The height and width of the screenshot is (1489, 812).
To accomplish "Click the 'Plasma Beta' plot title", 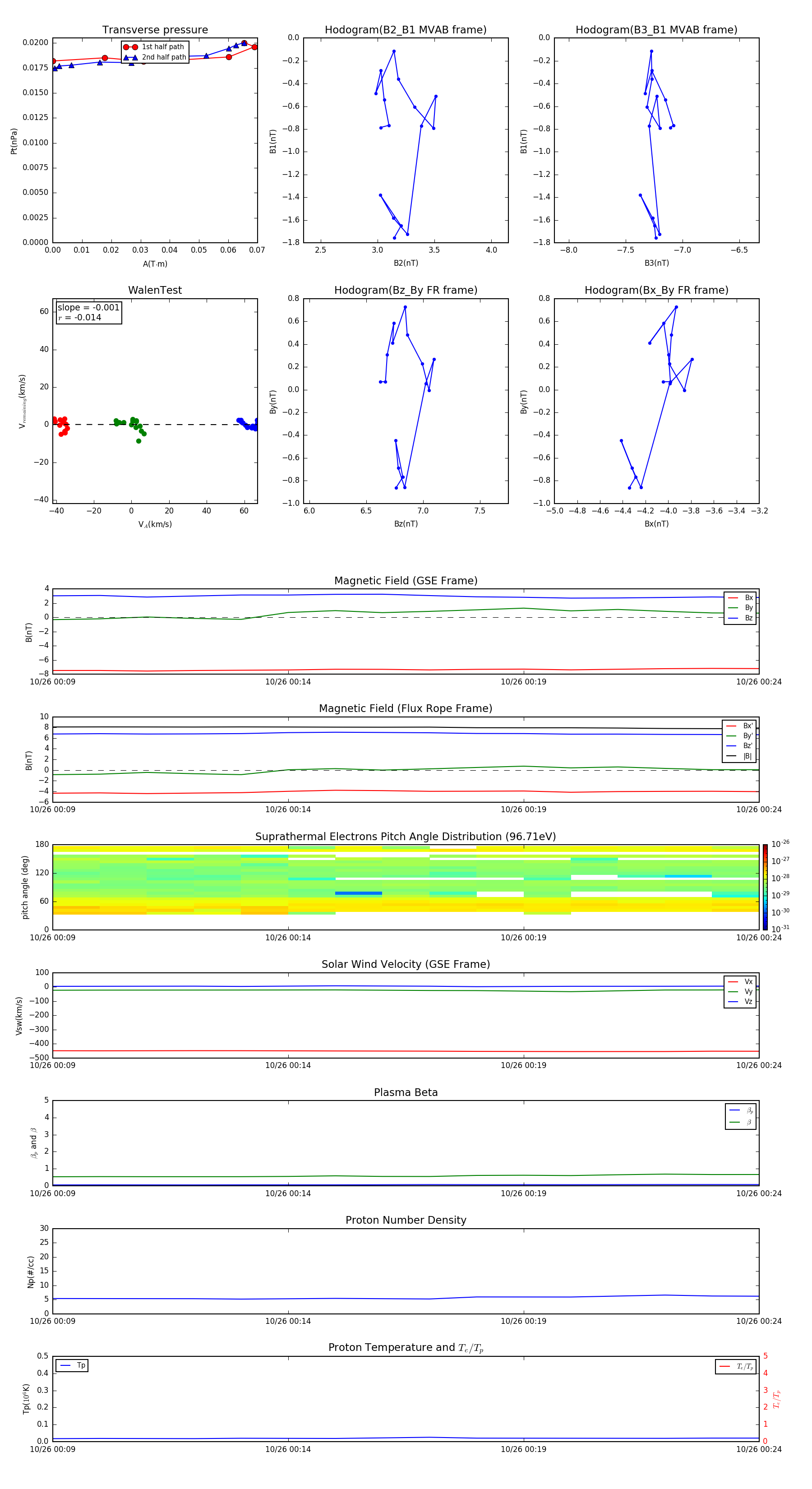I will (406, 1092).
